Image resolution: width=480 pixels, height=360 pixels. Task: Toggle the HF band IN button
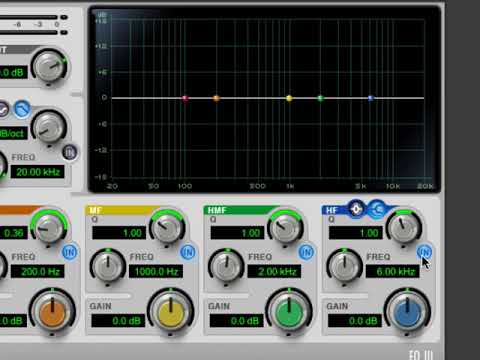[424, 252]
